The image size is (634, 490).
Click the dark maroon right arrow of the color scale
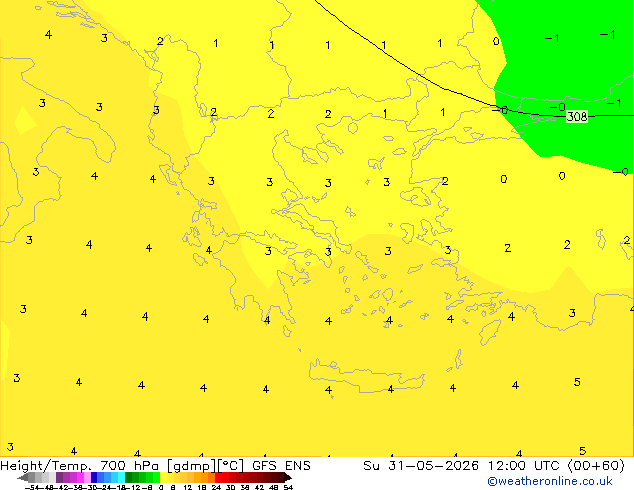288,478
